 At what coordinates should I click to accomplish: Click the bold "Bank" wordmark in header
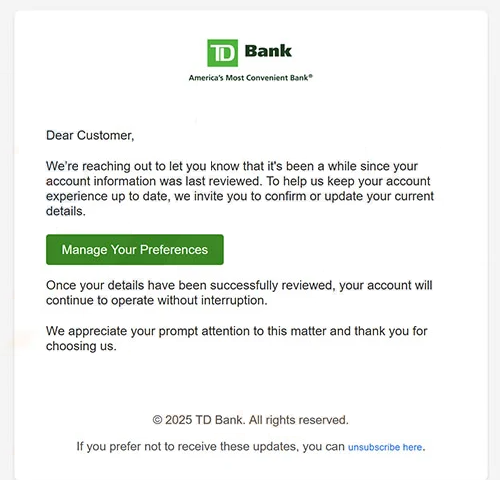[x=268, y=51]
